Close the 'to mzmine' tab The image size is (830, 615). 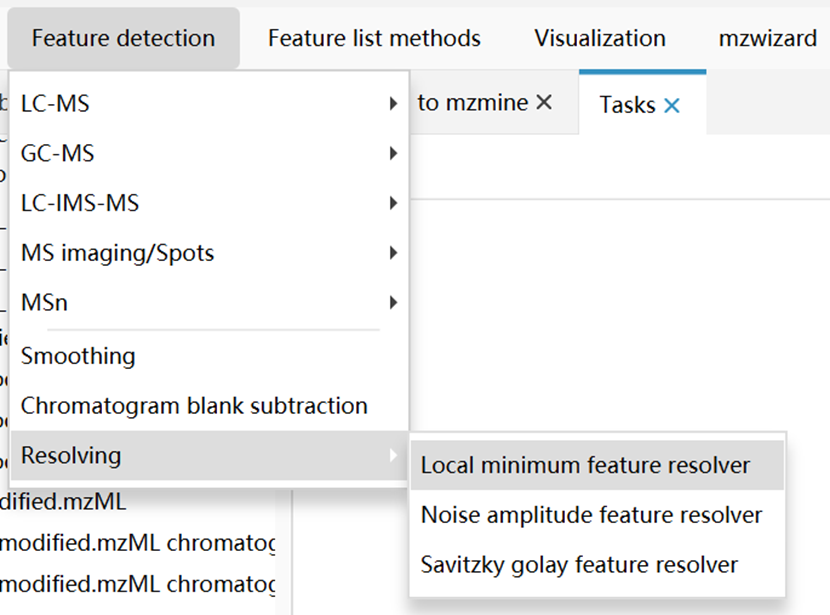click(x=544, y=102)
